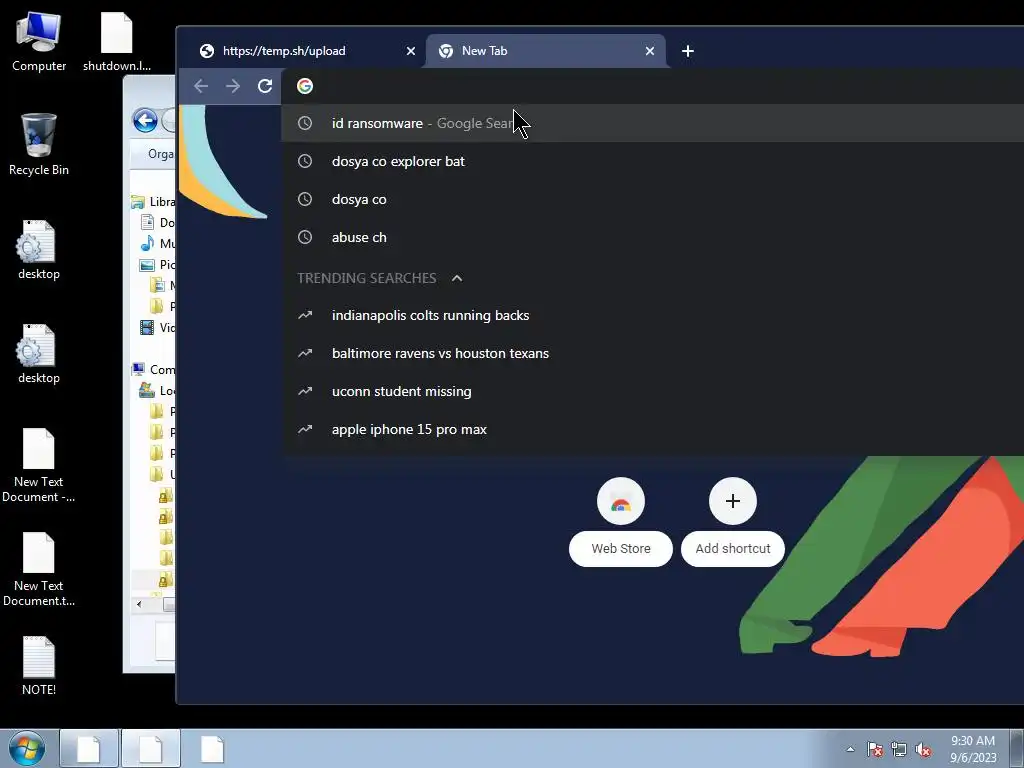Image resolution: width=1024 pixels, height=768 pixels.
Task: Select the 'abuse ch' history suggestion
Action: [652, 237]
